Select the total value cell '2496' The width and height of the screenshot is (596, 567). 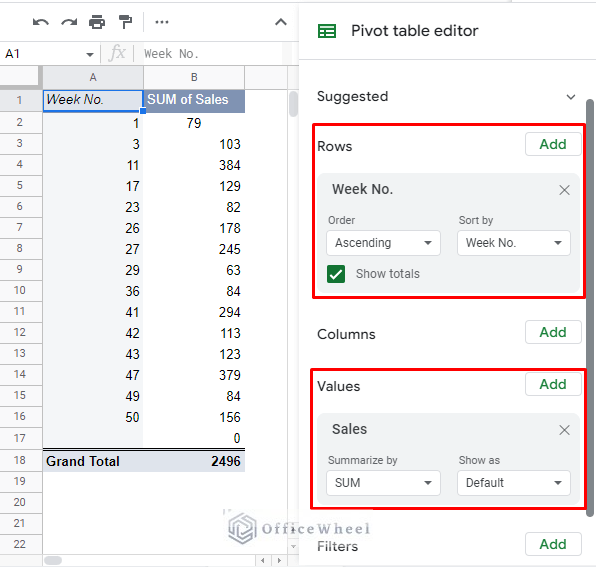pyautogui.click(x=194, y=461)
